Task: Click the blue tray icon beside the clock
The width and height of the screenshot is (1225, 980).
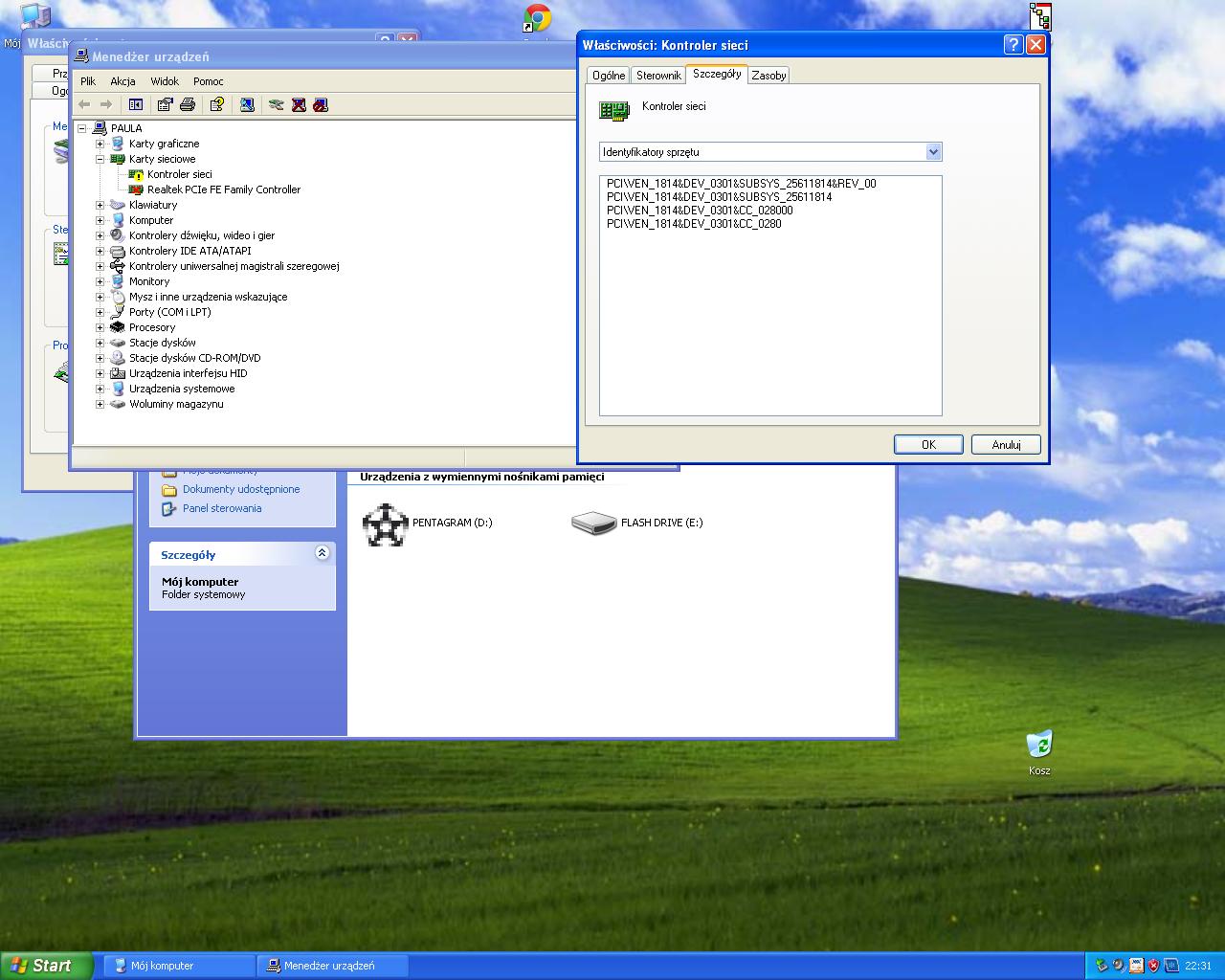Action: 1171,966
